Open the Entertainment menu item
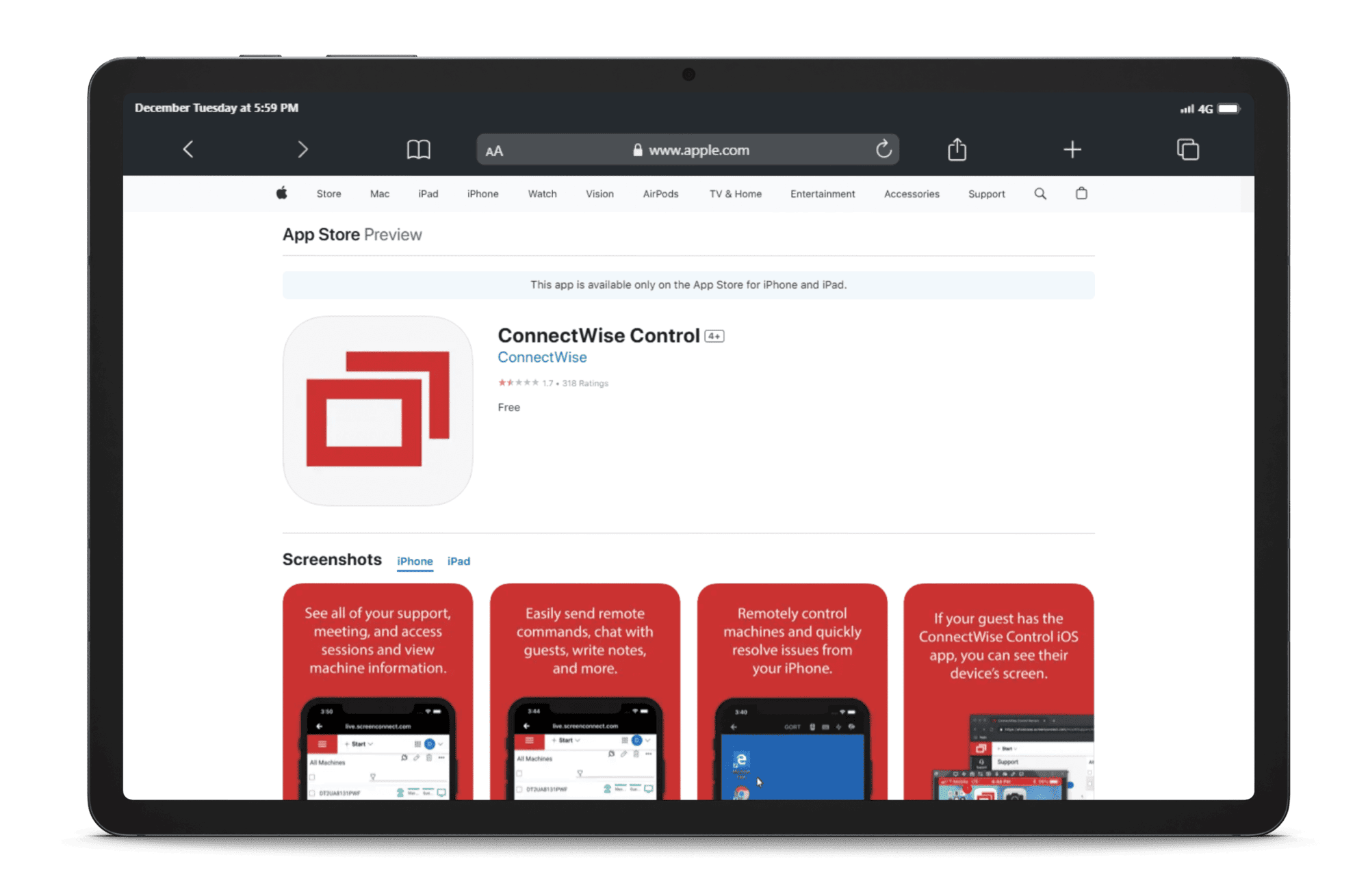The width and height of the screenshot is (1368, 896). tap(823, 194)
